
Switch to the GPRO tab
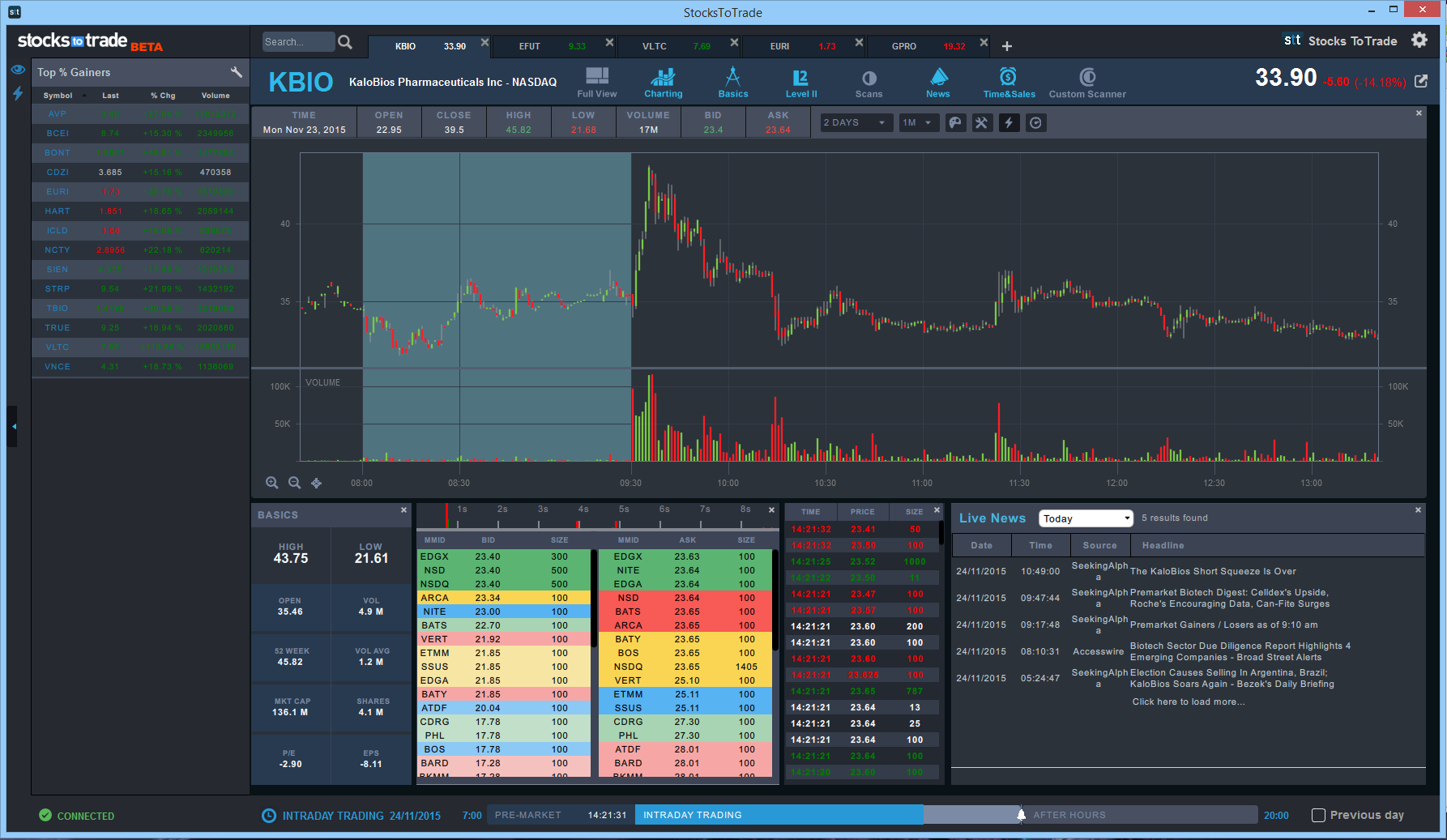928,46
